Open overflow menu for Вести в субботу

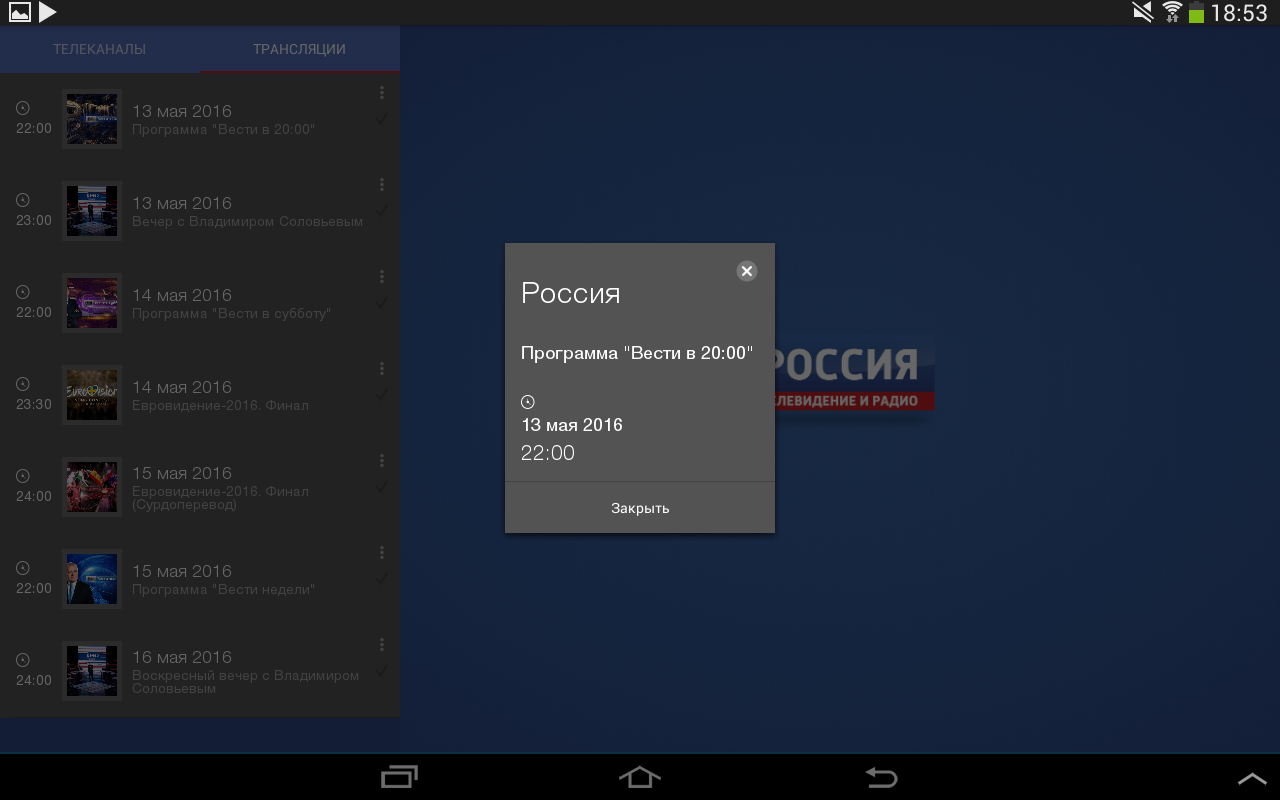point(382,276)
